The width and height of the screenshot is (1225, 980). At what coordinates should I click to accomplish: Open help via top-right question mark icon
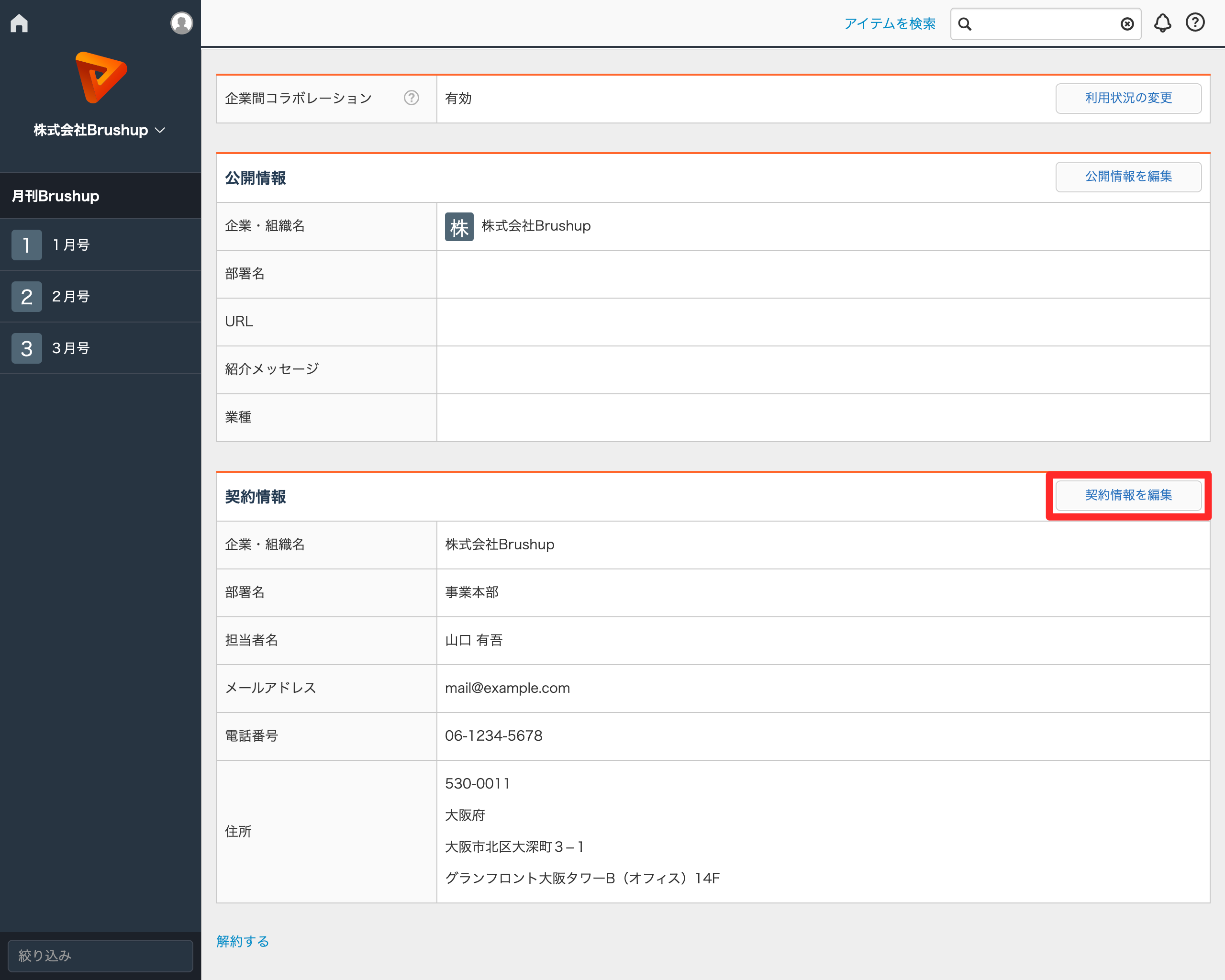coord(1195,22)
